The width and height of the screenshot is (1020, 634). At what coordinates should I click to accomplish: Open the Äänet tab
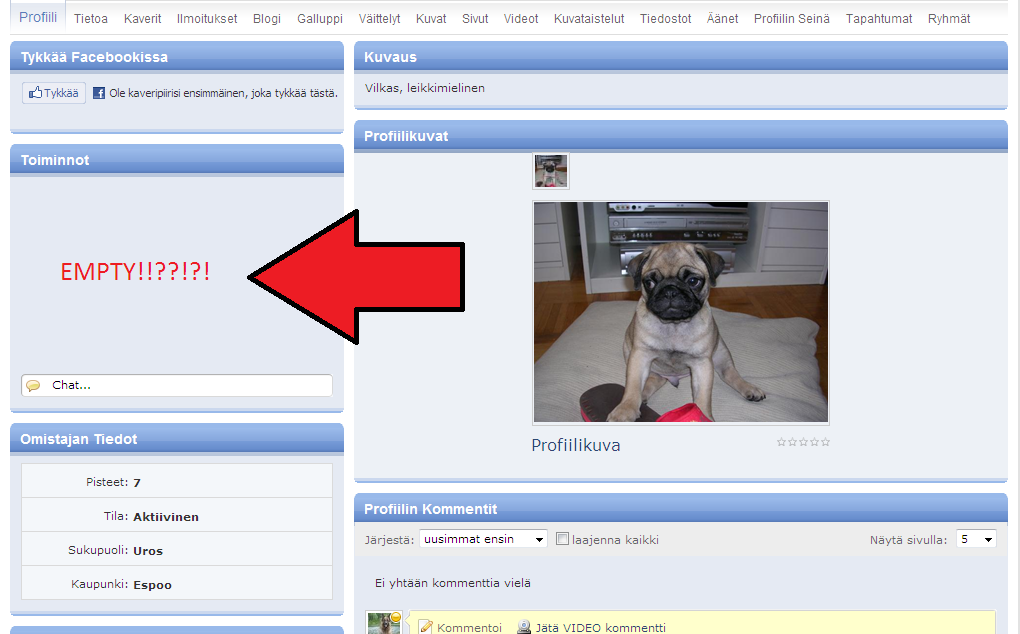point(722,19)
